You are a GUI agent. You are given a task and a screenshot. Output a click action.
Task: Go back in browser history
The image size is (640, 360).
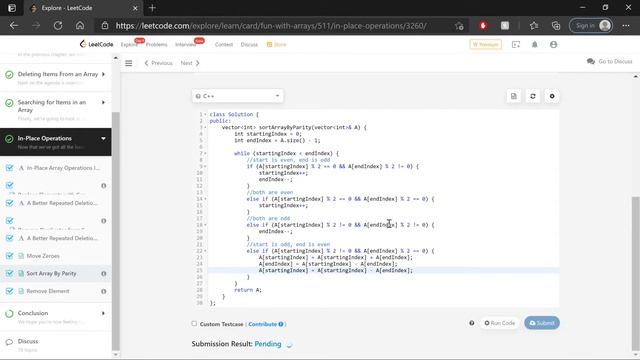tap(14, 26)
